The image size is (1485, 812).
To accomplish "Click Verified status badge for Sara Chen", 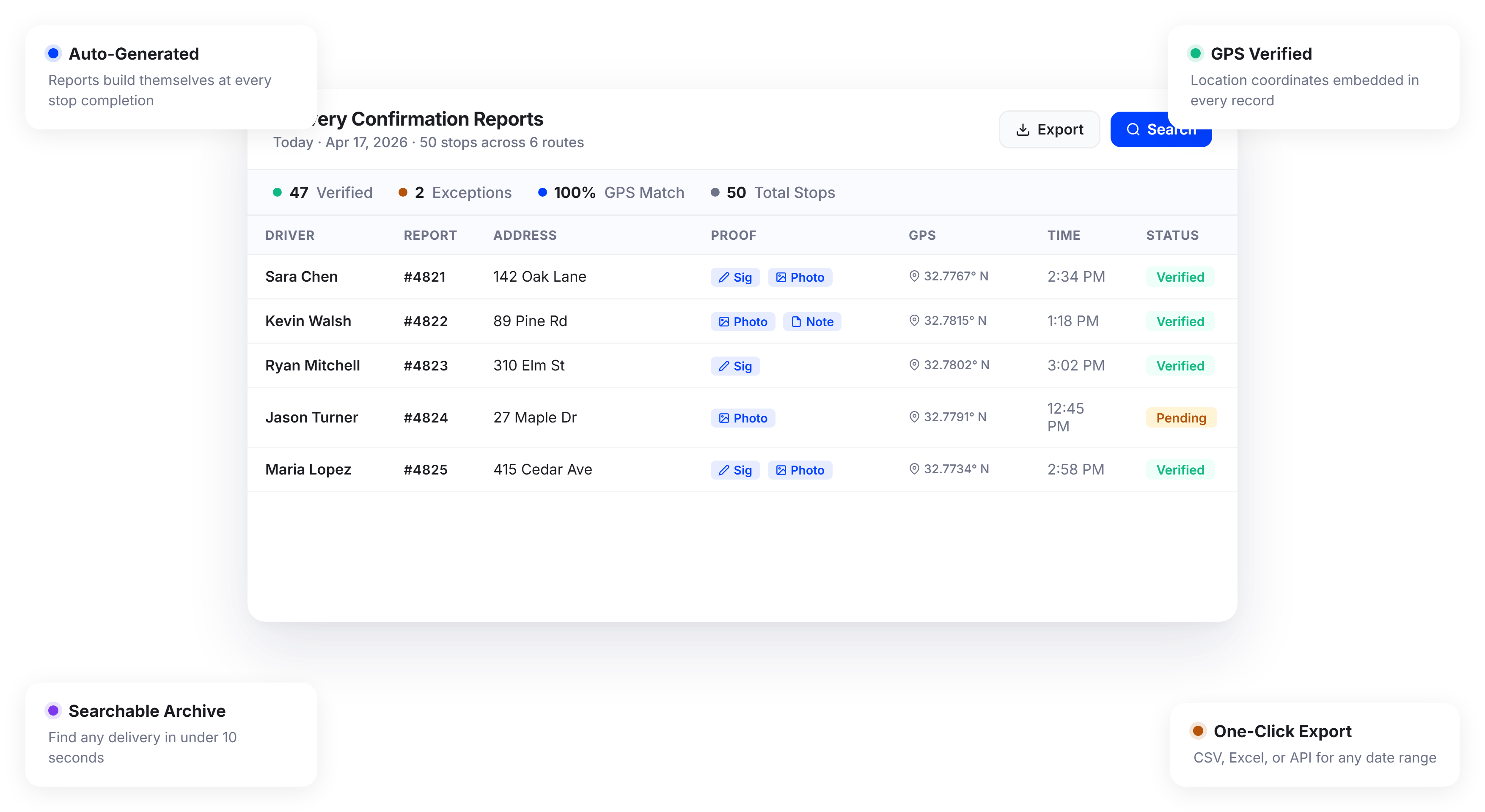I will click(x=1180, y=277).
